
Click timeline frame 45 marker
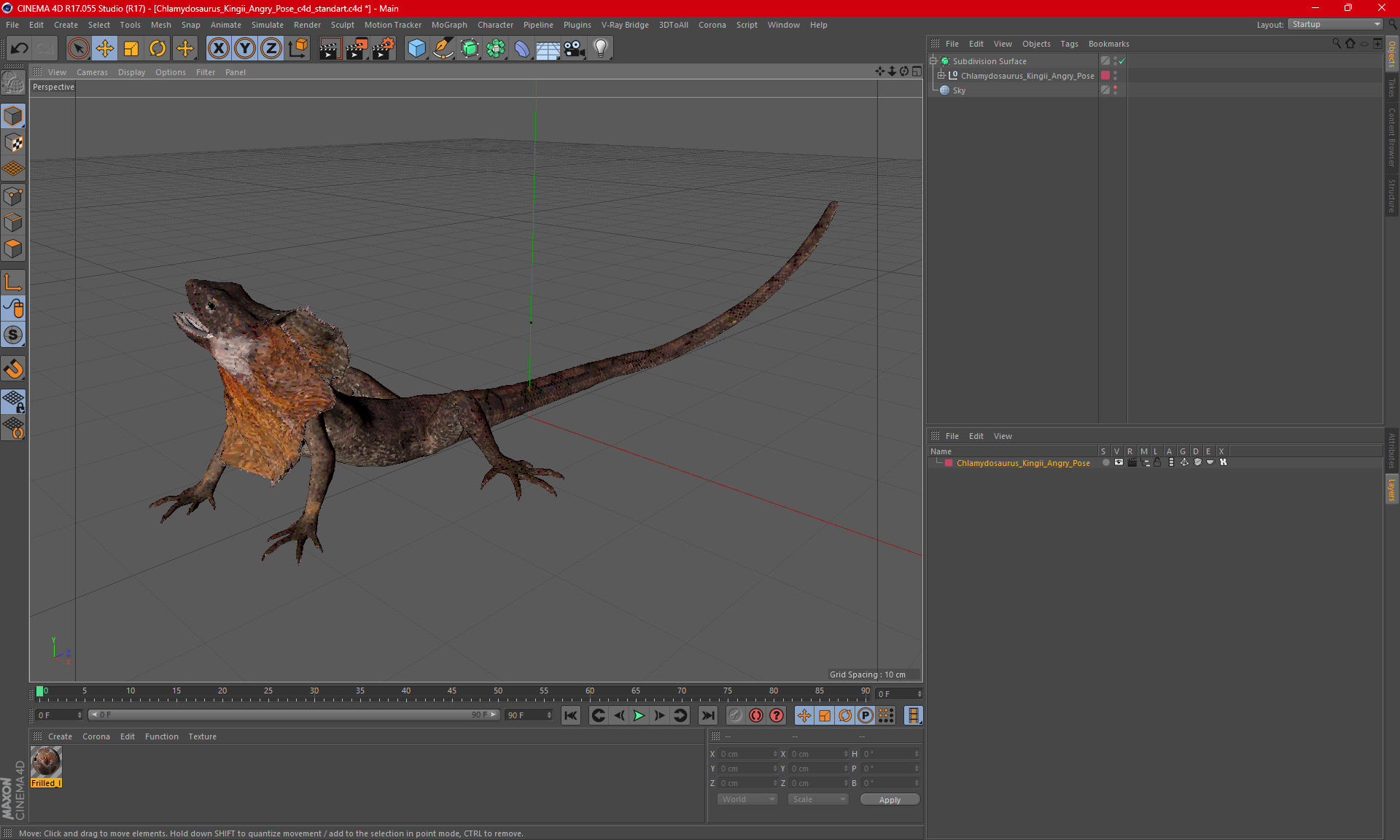pyautogui.click(x=452, y=691)
